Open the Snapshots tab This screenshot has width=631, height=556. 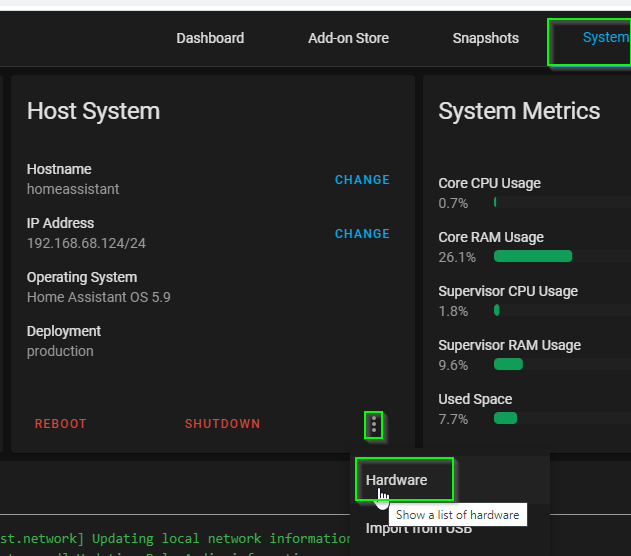pyautogui.click(x=486, y=38)
